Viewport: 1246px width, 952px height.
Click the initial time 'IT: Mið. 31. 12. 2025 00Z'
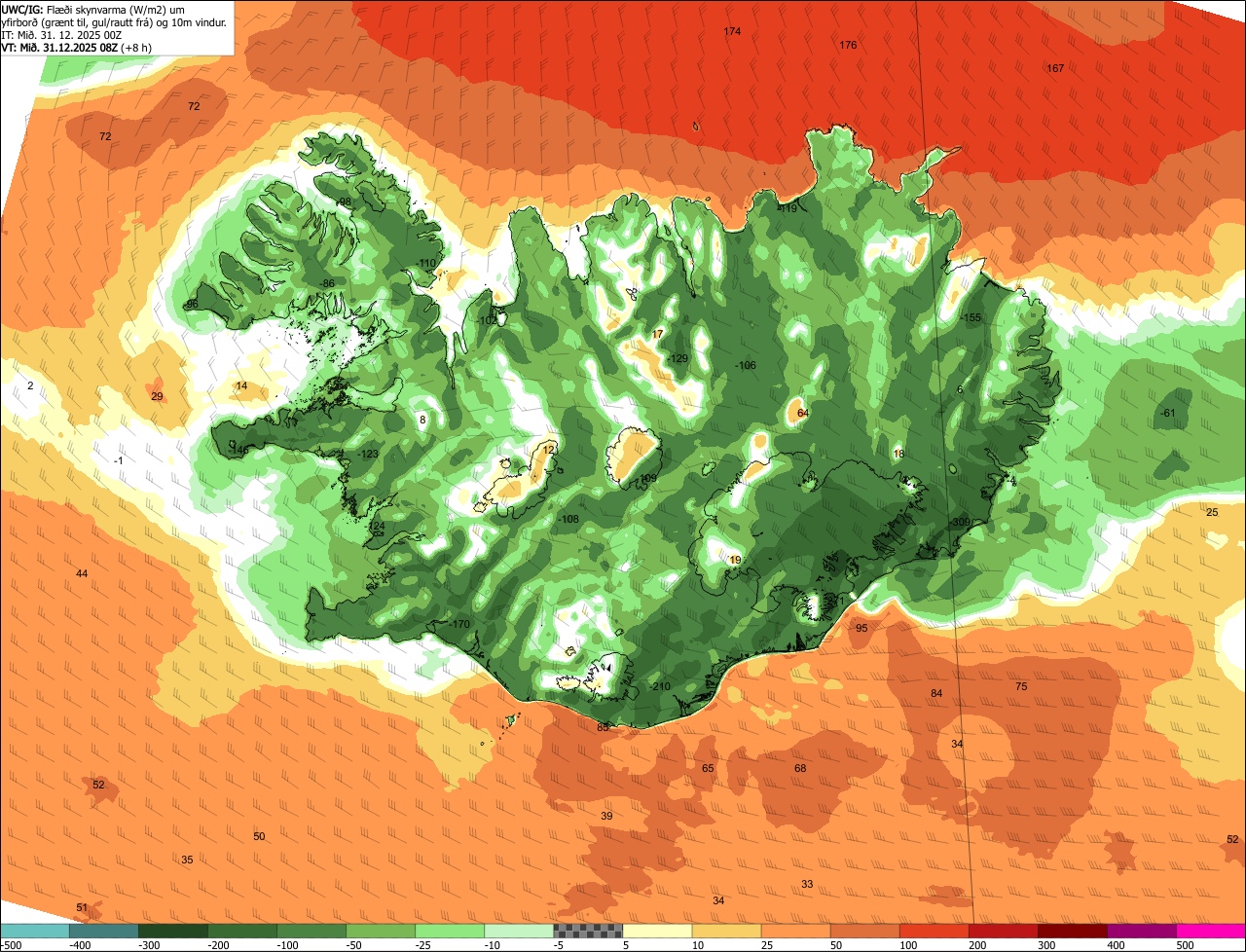point(61,34)
